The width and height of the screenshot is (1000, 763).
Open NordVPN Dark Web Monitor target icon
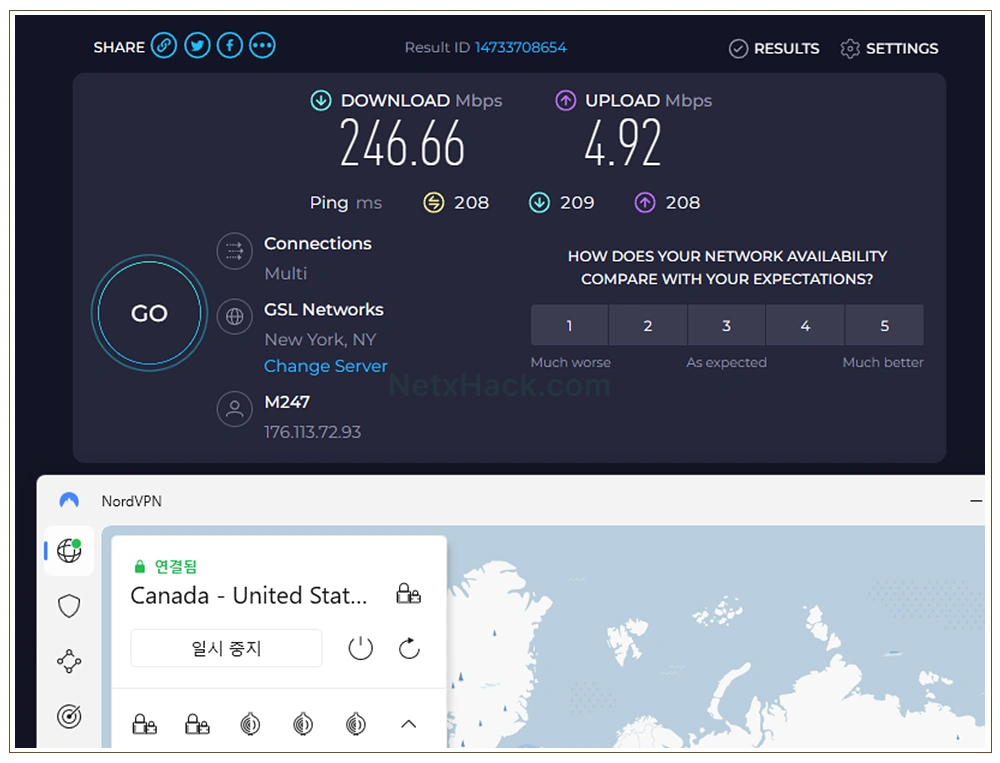[x=69, y=716]
